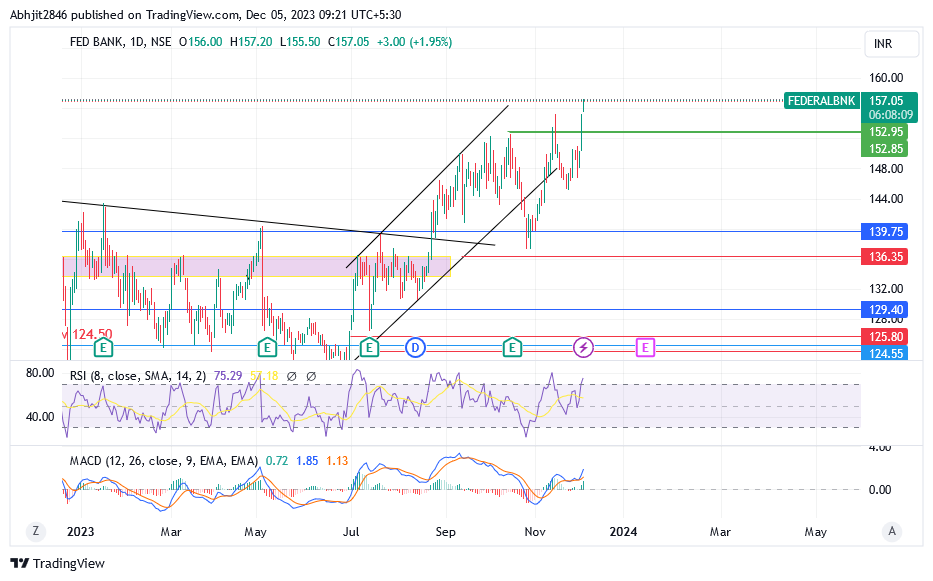Select the 136.35 red level label
This screenshot has width=933, height=581.
885,257
